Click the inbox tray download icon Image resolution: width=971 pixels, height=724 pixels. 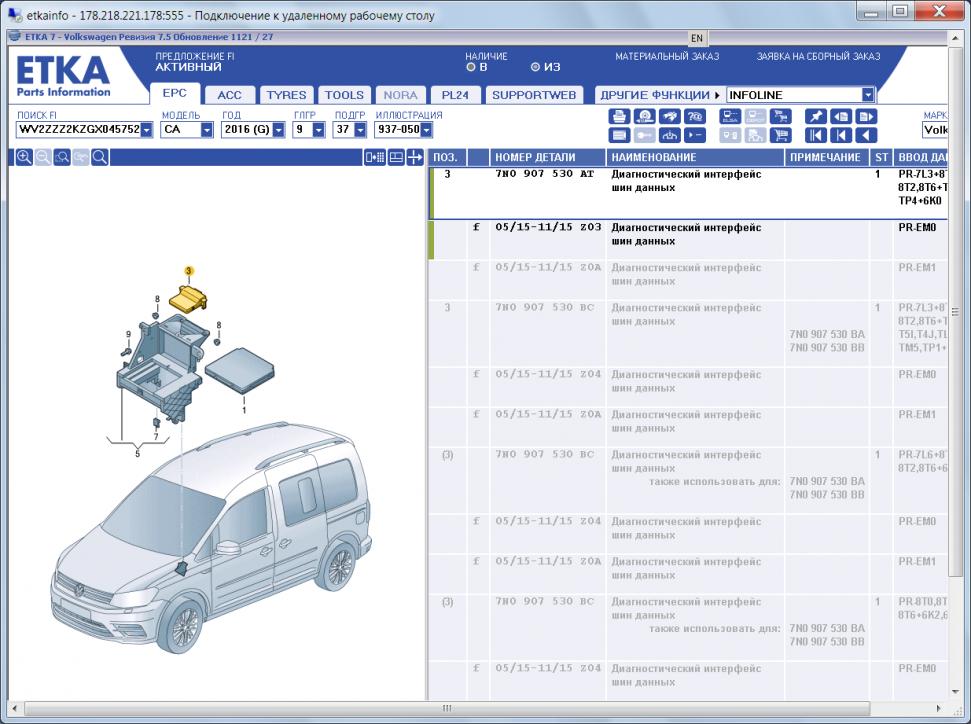(x=669, y=136)
